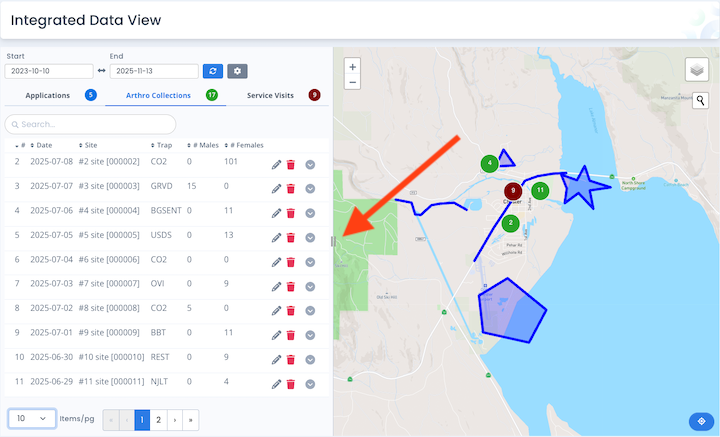Click the locate button on the map
Screen dimensions: 720x437
pos(700,421)
